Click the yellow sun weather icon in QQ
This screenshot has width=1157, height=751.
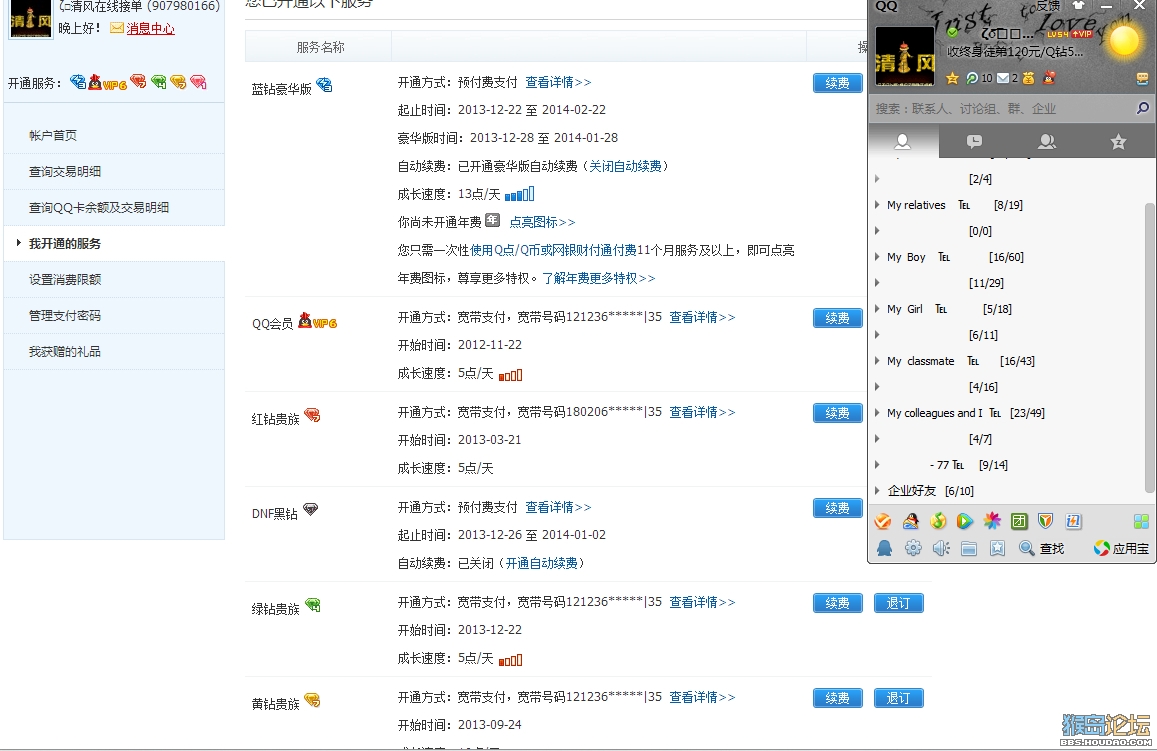point(1125,40)
